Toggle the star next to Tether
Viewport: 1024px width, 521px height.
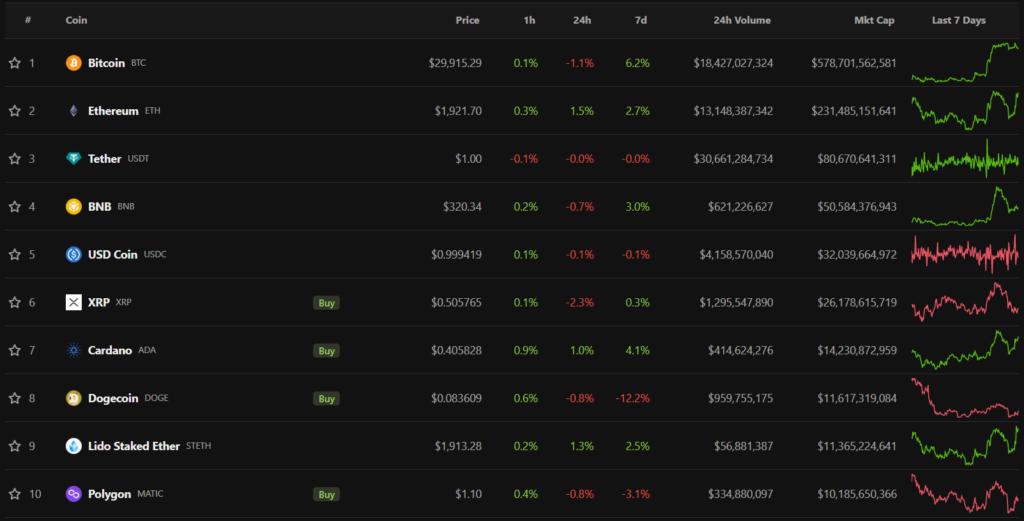[15, 159]
